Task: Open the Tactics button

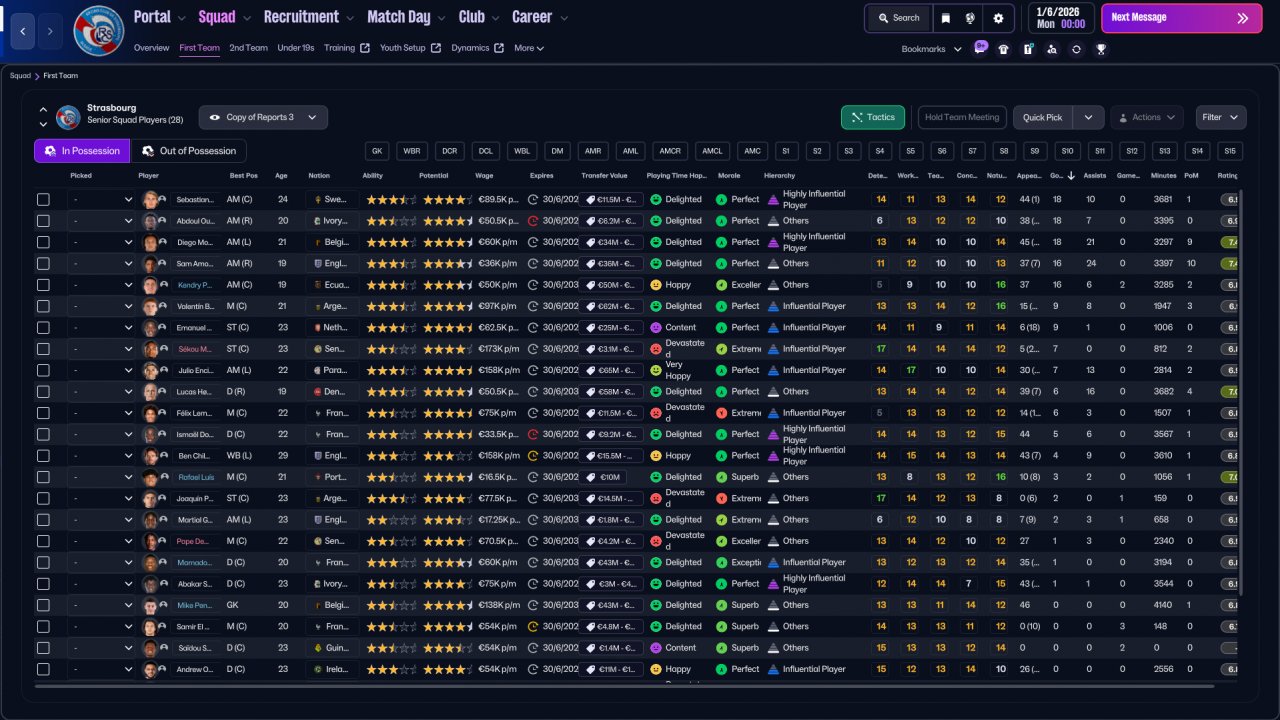Action: (872, 117)
